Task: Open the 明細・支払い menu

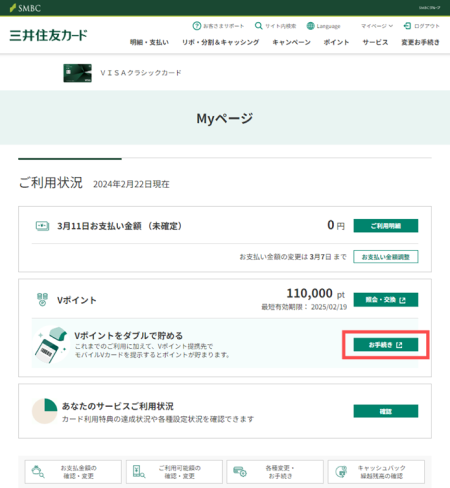Action: click(x=149, y=42)
